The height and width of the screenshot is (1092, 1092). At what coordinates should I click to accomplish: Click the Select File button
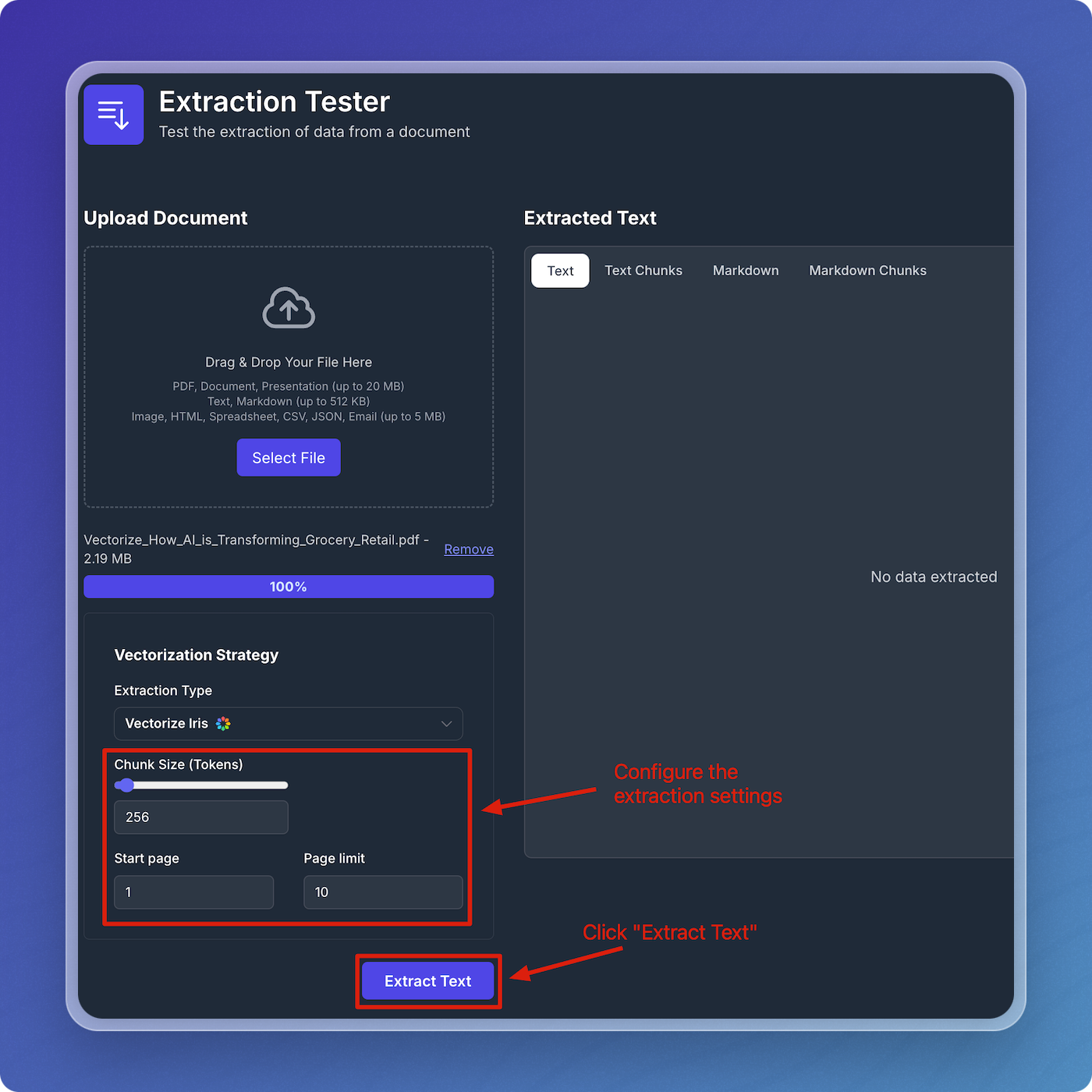point(289,458)
